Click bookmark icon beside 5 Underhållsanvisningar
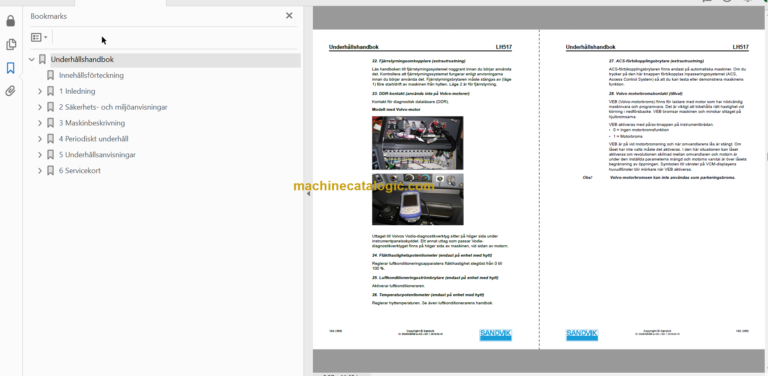Screen dimensions: 768x376 [x=50, y=155]
